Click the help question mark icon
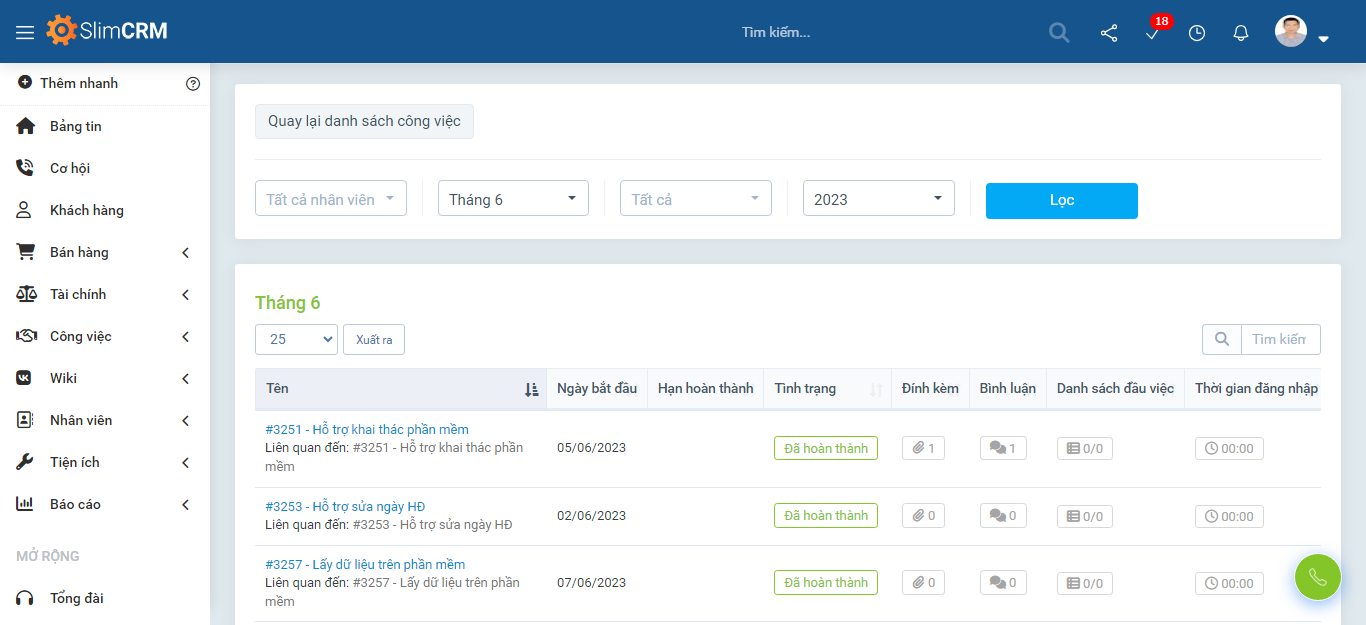The width and height of the screenshot is (1366, 625). 193,84
